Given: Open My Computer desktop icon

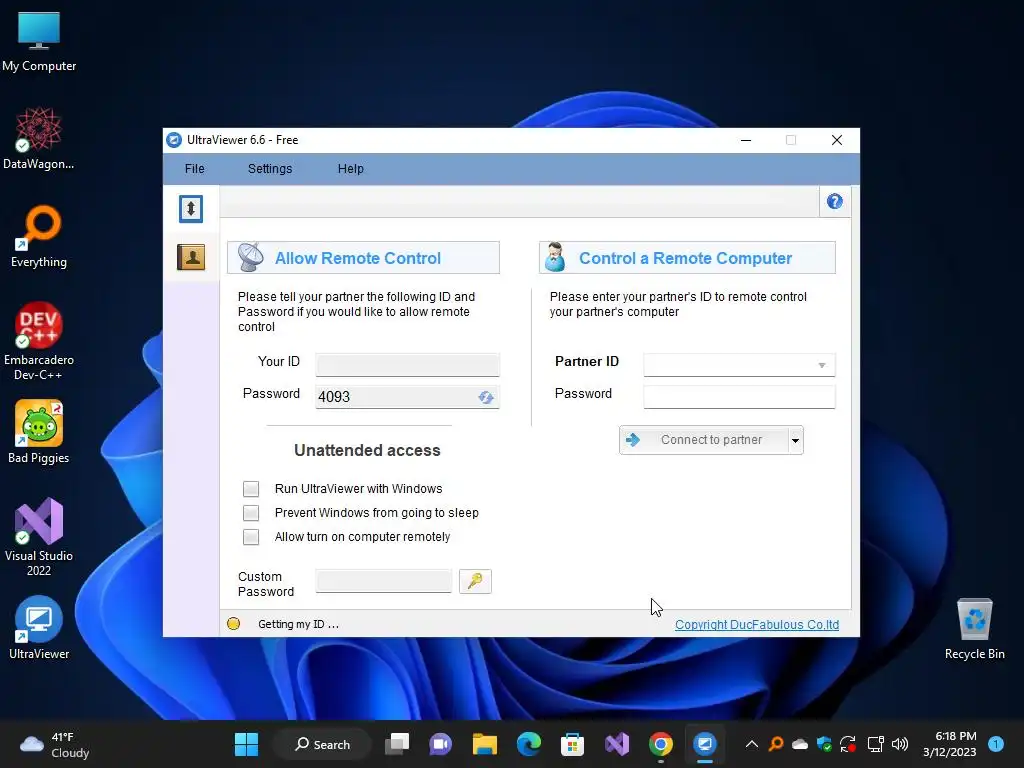Looking at the screenshot, I should [x=39, y=41].
